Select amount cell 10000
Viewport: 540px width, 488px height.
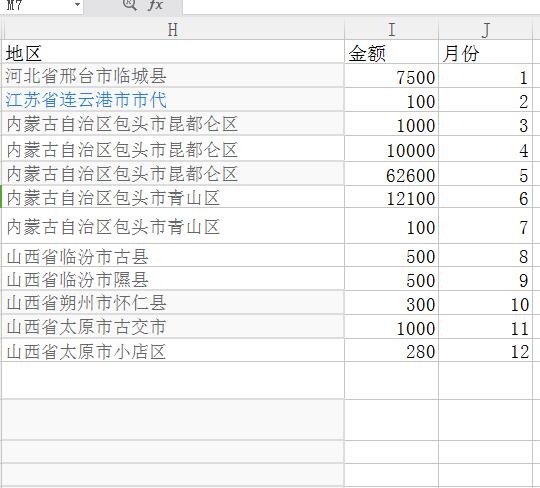392,149
